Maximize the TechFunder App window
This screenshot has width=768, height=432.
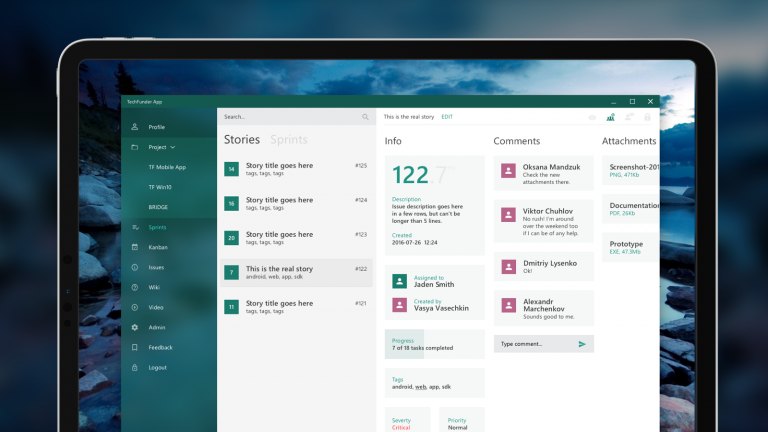[x=632, y=101]
